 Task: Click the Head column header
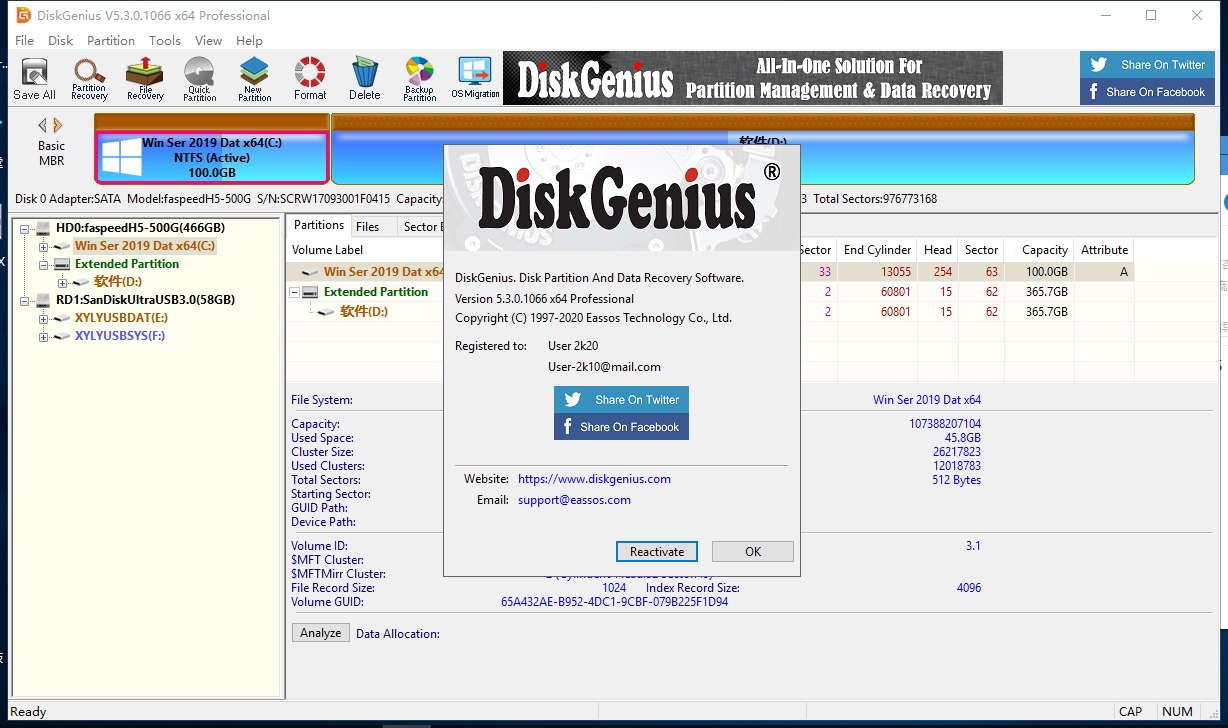(x=938, y=250)
